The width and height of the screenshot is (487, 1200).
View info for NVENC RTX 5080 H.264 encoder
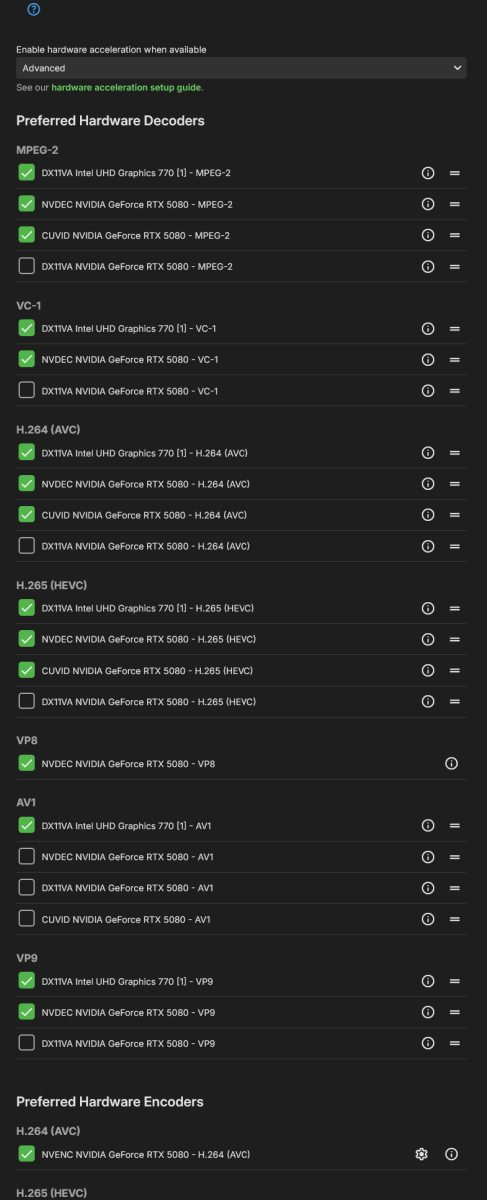point(451,1154)
